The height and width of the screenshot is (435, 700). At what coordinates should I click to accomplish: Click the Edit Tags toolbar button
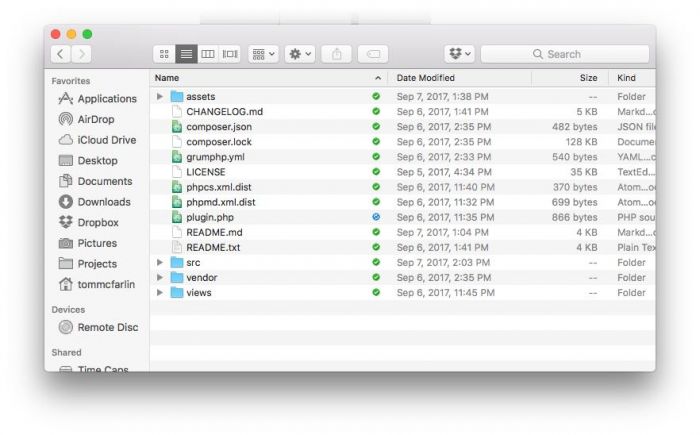(x=373, y=54)
